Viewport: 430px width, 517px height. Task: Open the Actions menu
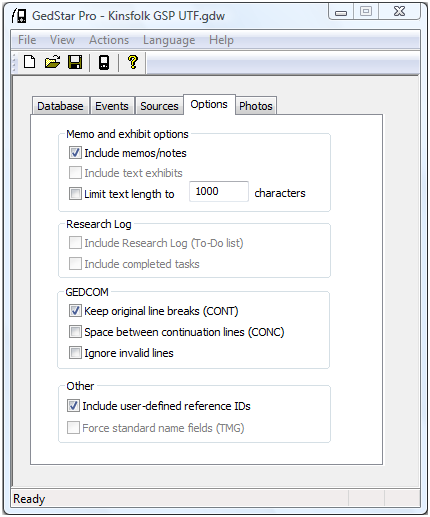[x=109, y=40]
